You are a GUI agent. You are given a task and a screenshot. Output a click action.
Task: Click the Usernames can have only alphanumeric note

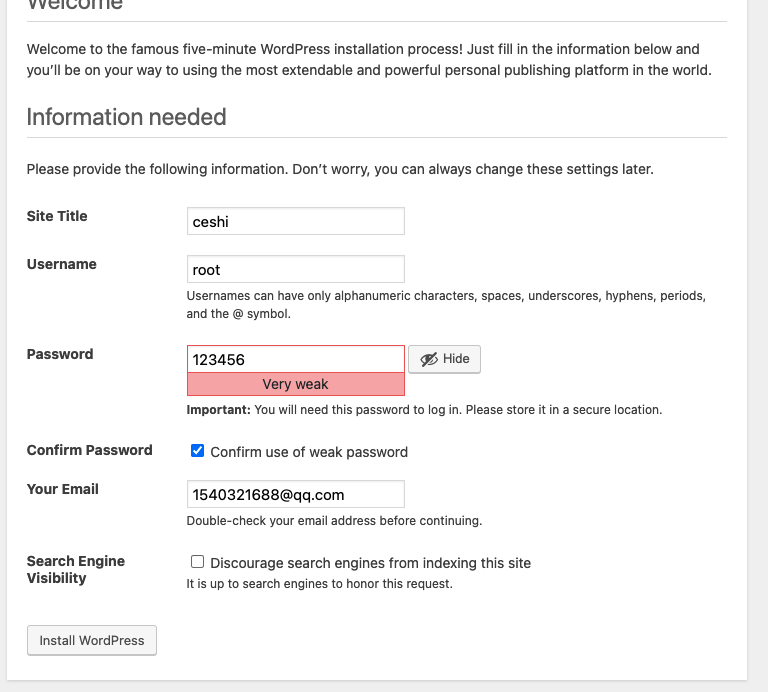click(x=446, y=305)
